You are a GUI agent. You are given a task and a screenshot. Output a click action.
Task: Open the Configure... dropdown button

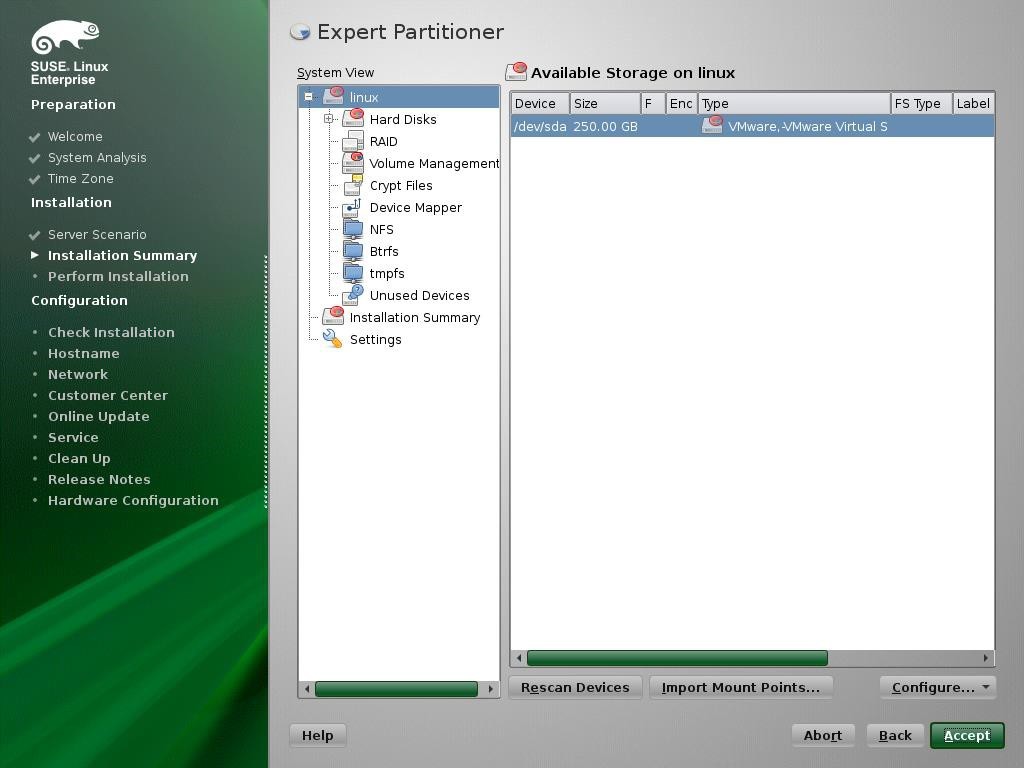click(x=938, y=687)
